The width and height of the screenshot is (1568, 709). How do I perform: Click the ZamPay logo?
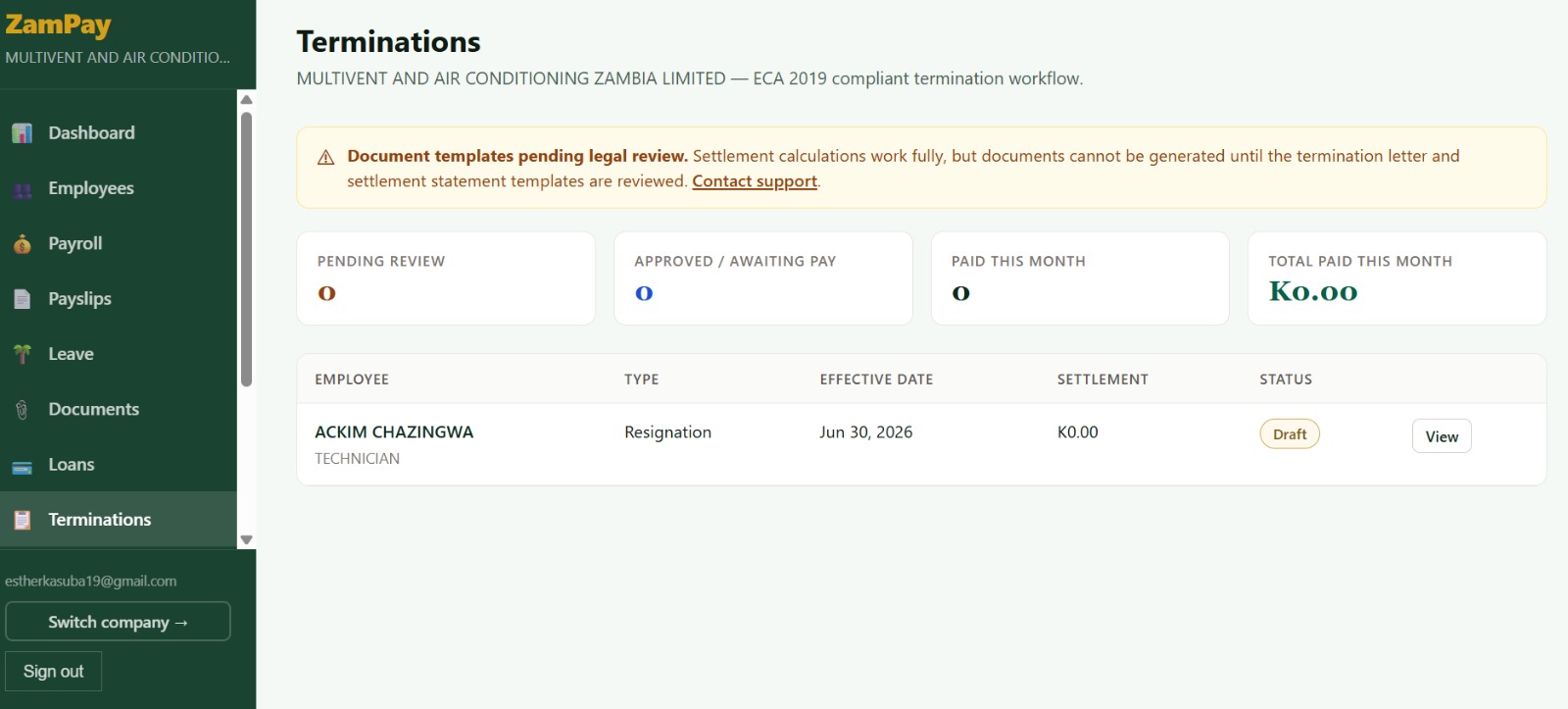(59, 25)
